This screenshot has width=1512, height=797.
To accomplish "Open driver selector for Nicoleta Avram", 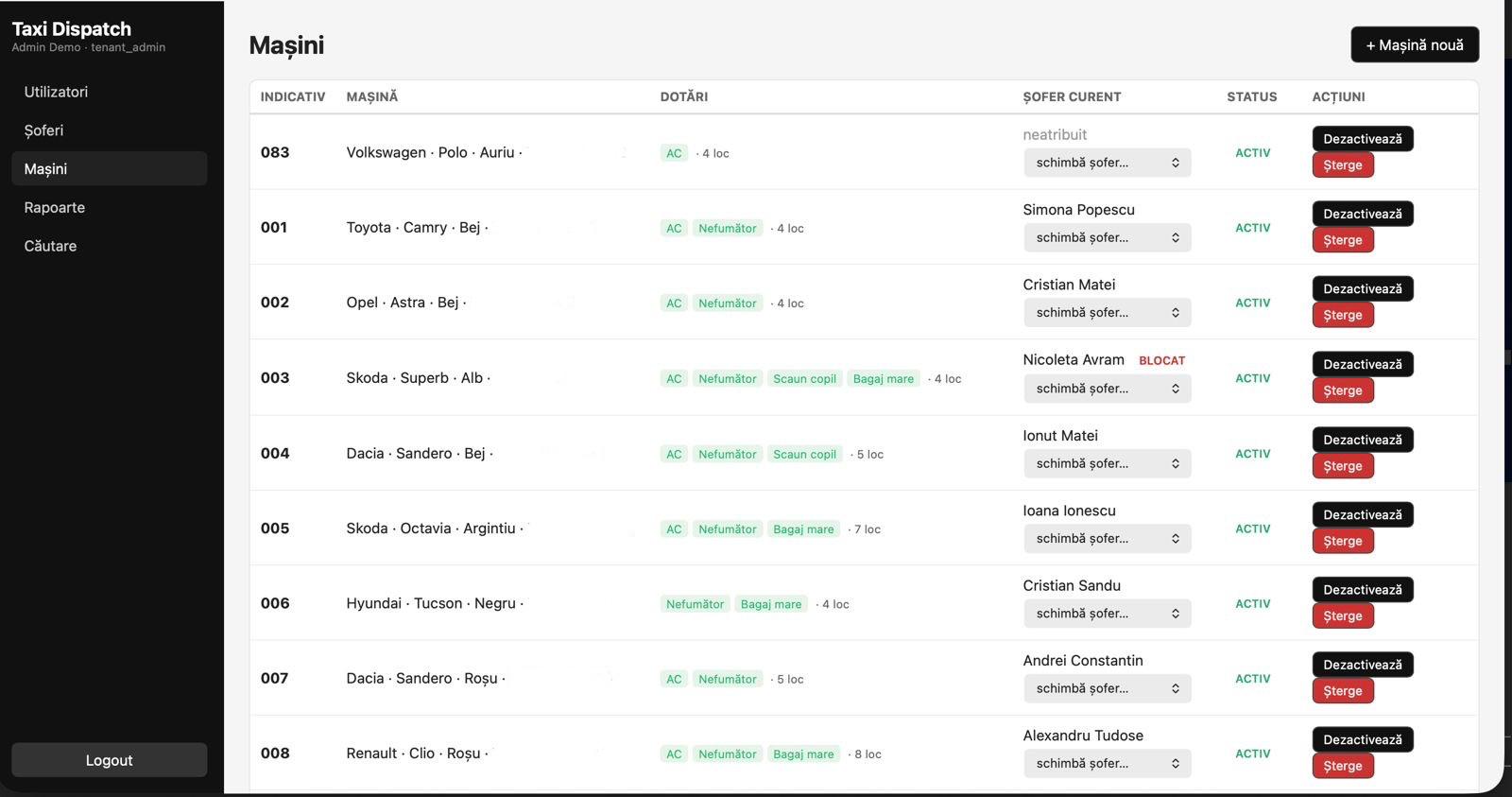I will point(1106,389).
